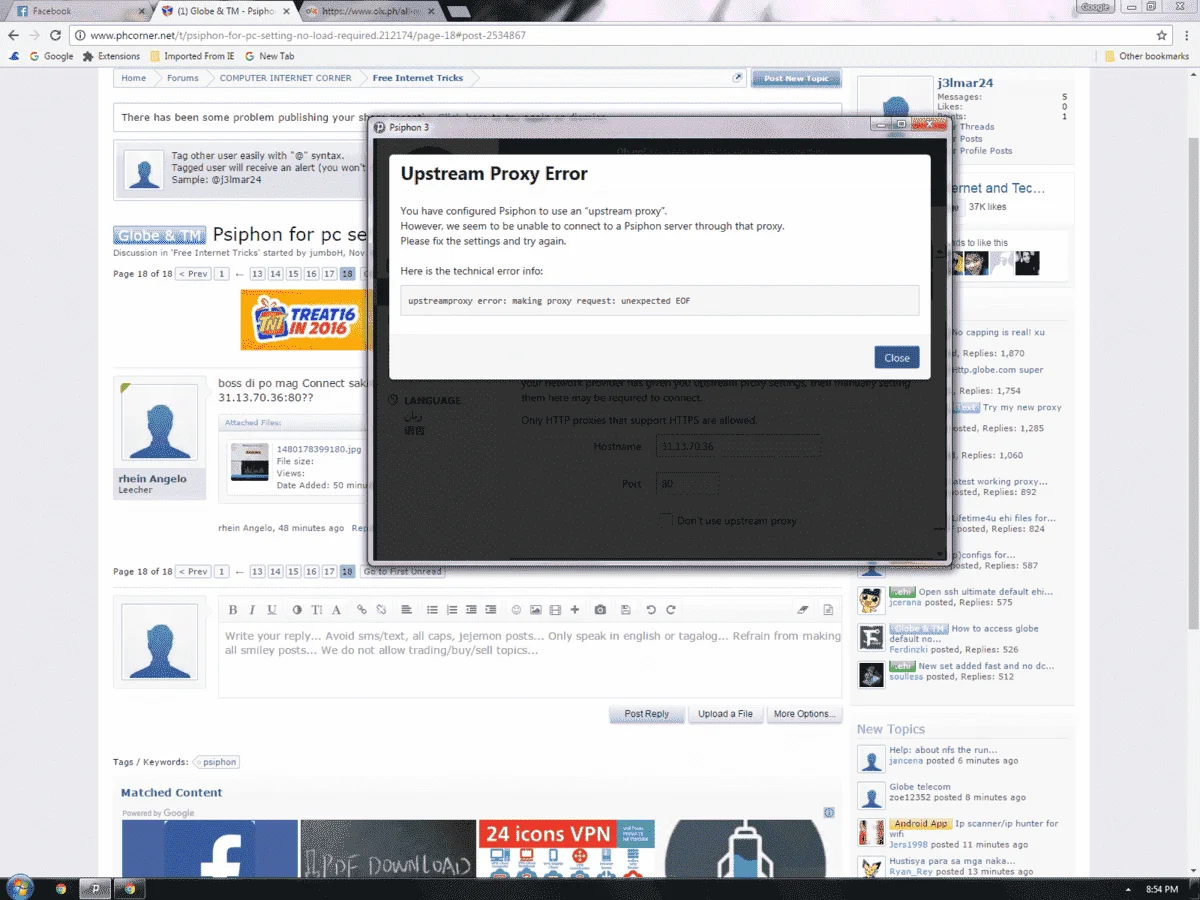Click Post Reply button
This screenshot has width=1200, height=900.
[x=647, y=714]
